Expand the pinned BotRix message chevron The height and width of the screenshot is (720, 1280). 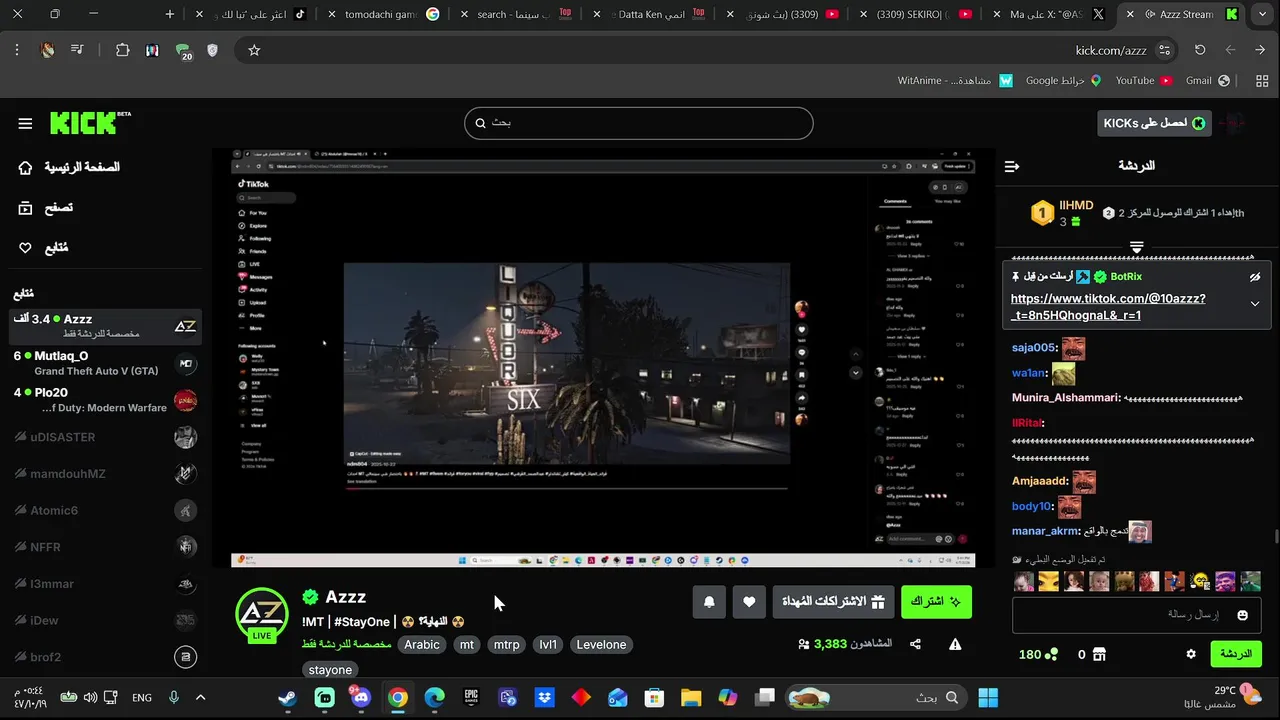pyautogui.click(x=1255, y=304)
